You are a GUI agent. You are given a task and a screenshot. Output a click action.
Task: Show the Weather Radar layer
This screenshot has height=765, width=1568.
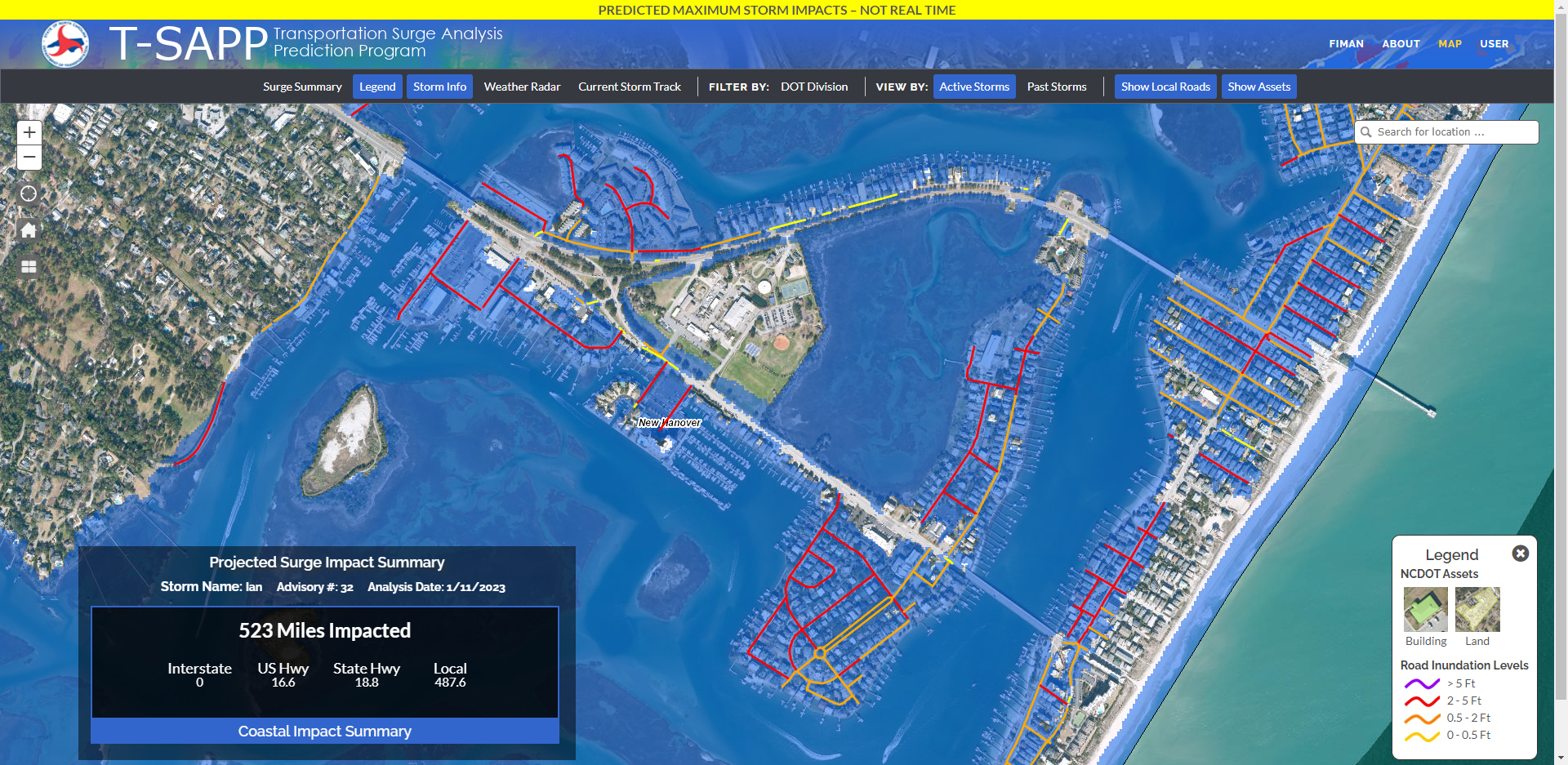pyautogui.click(x=522, y=87)
